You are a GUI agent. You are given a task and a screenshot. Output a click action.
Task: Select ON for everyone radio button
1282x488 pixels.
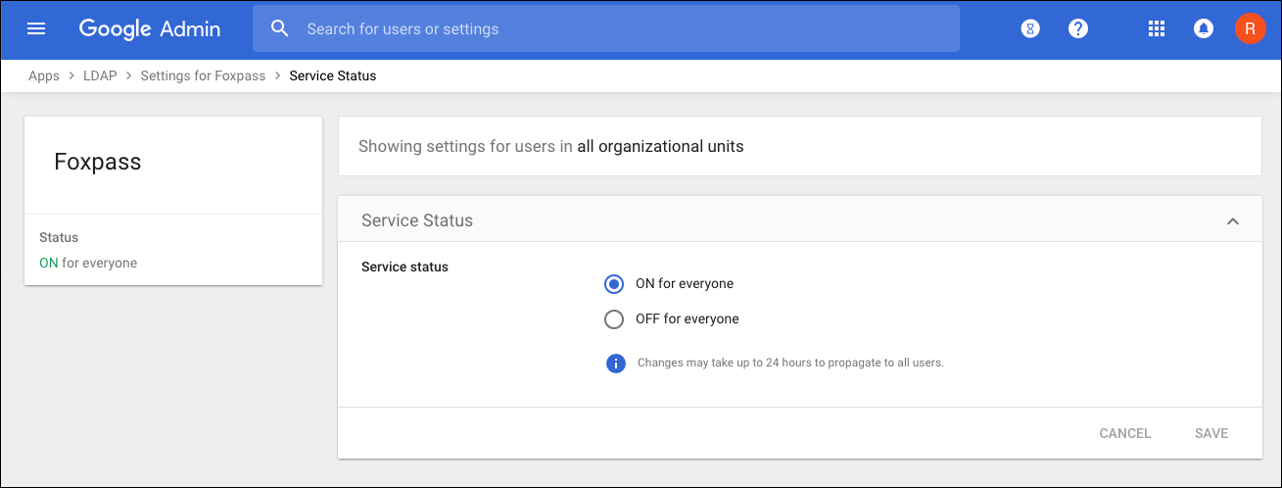click(x=614, y=284)
